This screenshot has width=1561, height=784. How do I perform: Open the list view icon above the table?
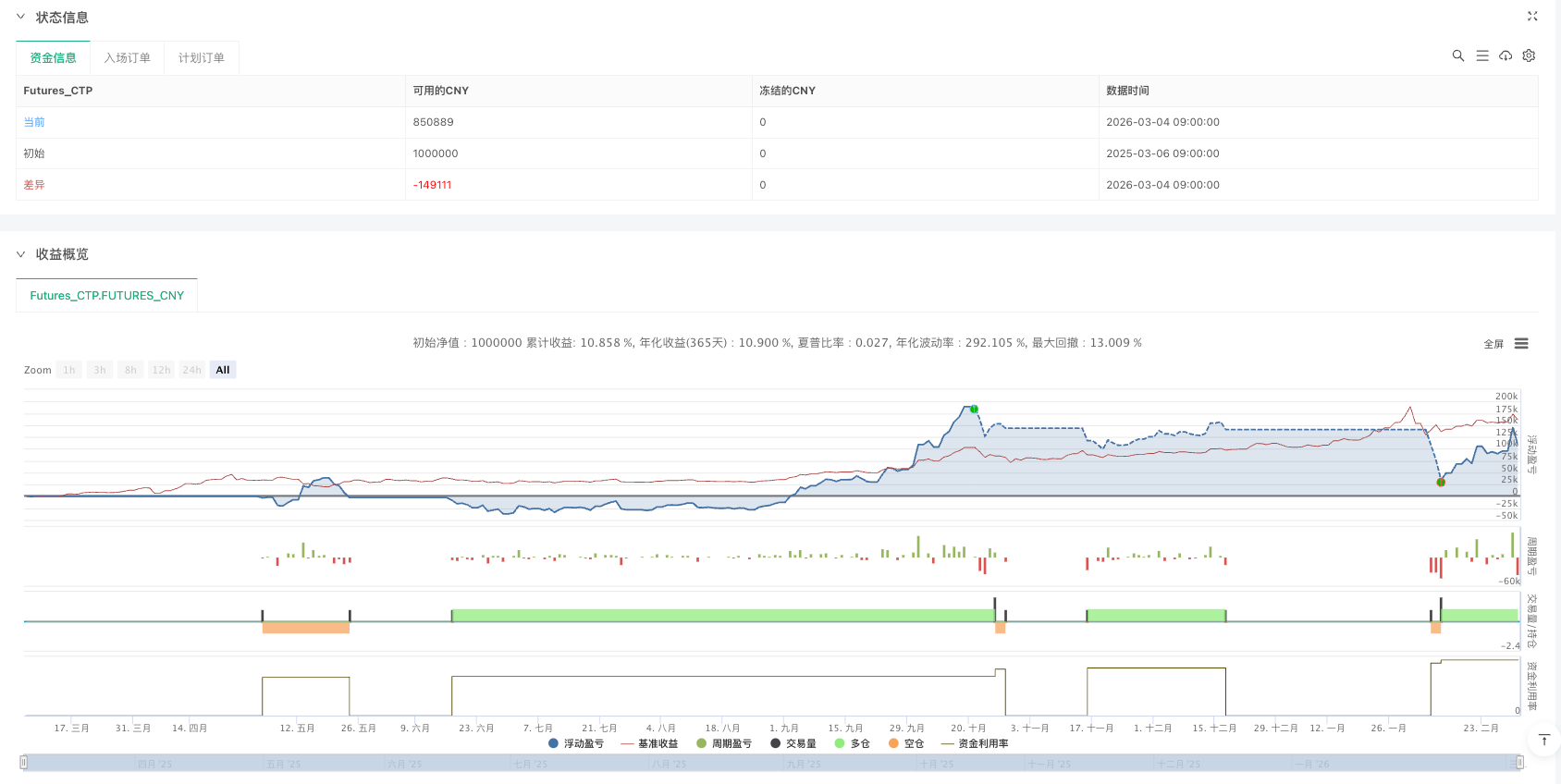coord(1482,55)
